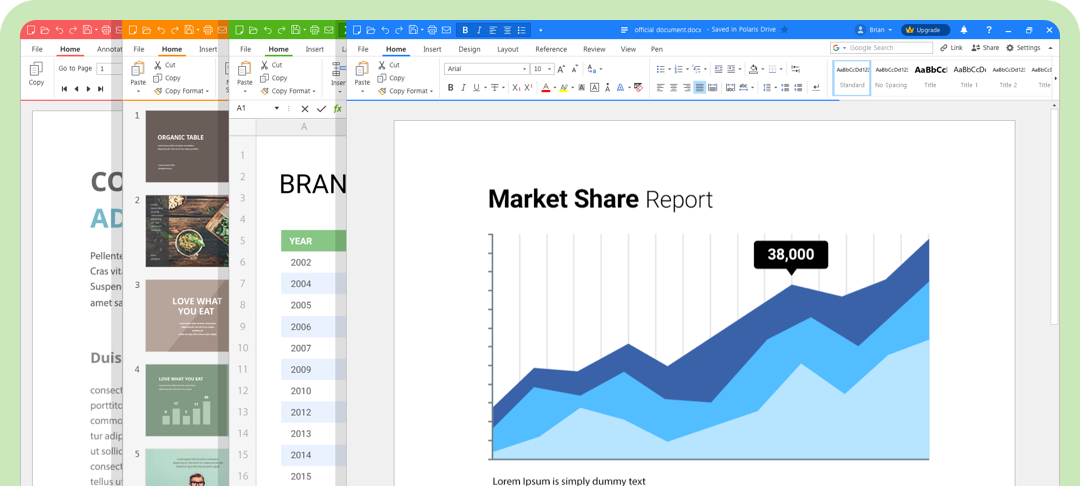Click the Paste clipboard icon in Word window
Viewport: 1080px width, 486px height.
tap(362, 70)
